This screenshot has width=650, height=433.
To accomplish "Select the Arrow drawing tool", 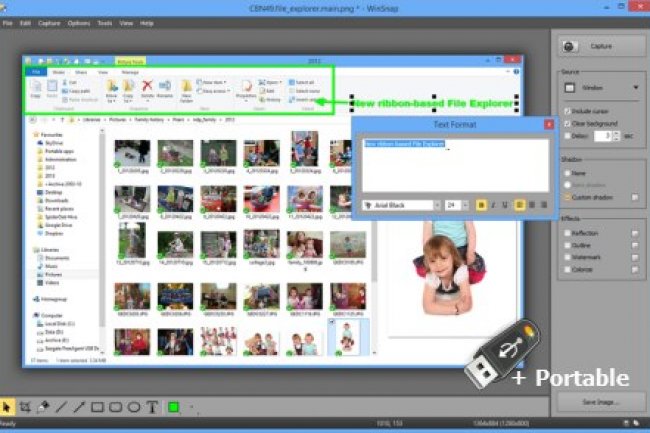I will tap(79, 407).
